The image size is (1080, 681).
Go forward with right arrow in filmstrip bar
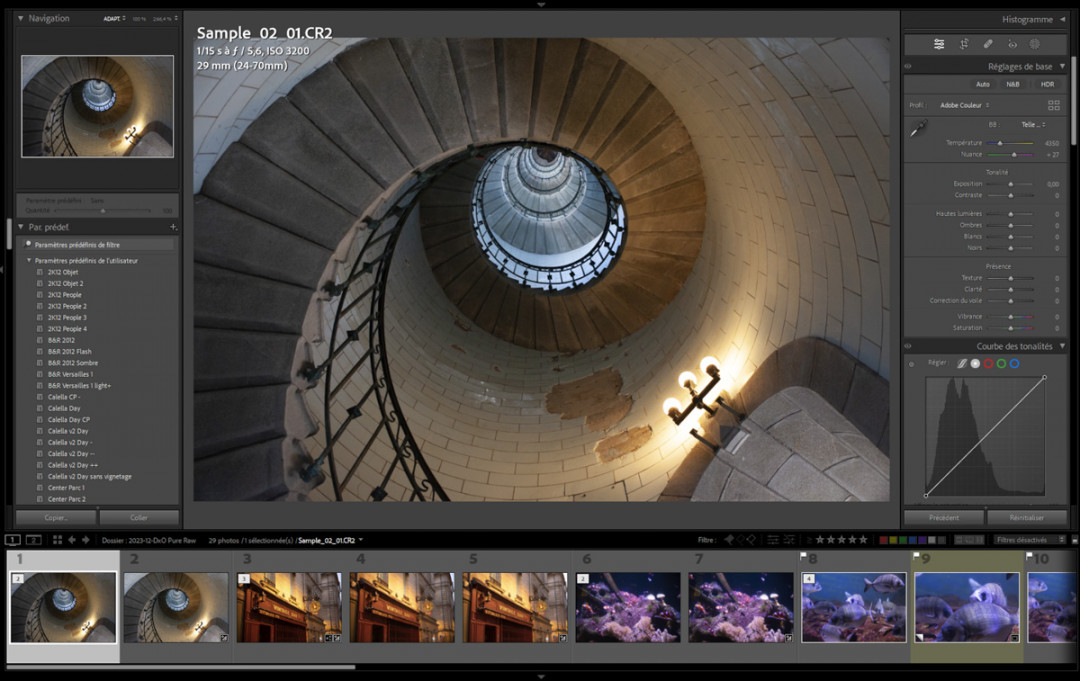pyautogui.click(x=85, y=540)
